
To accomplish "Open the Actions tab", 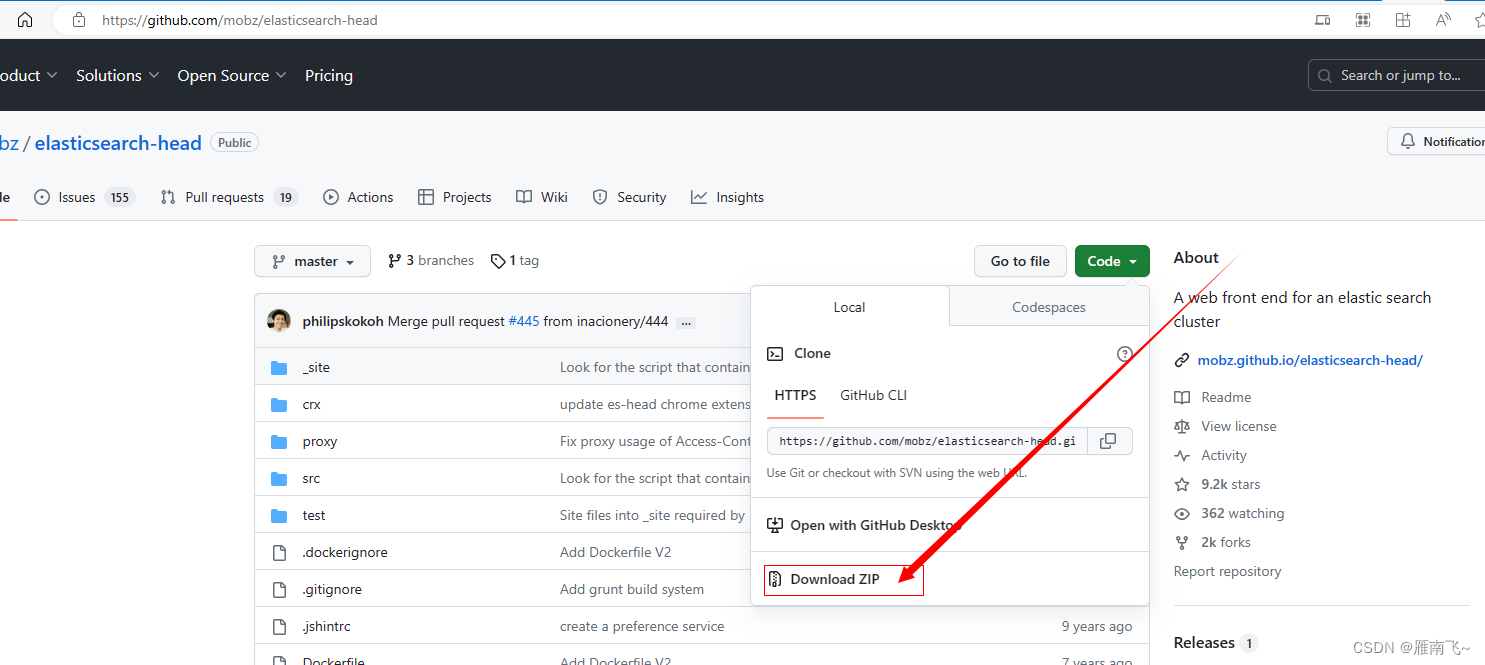I will [x=358, y=197].
